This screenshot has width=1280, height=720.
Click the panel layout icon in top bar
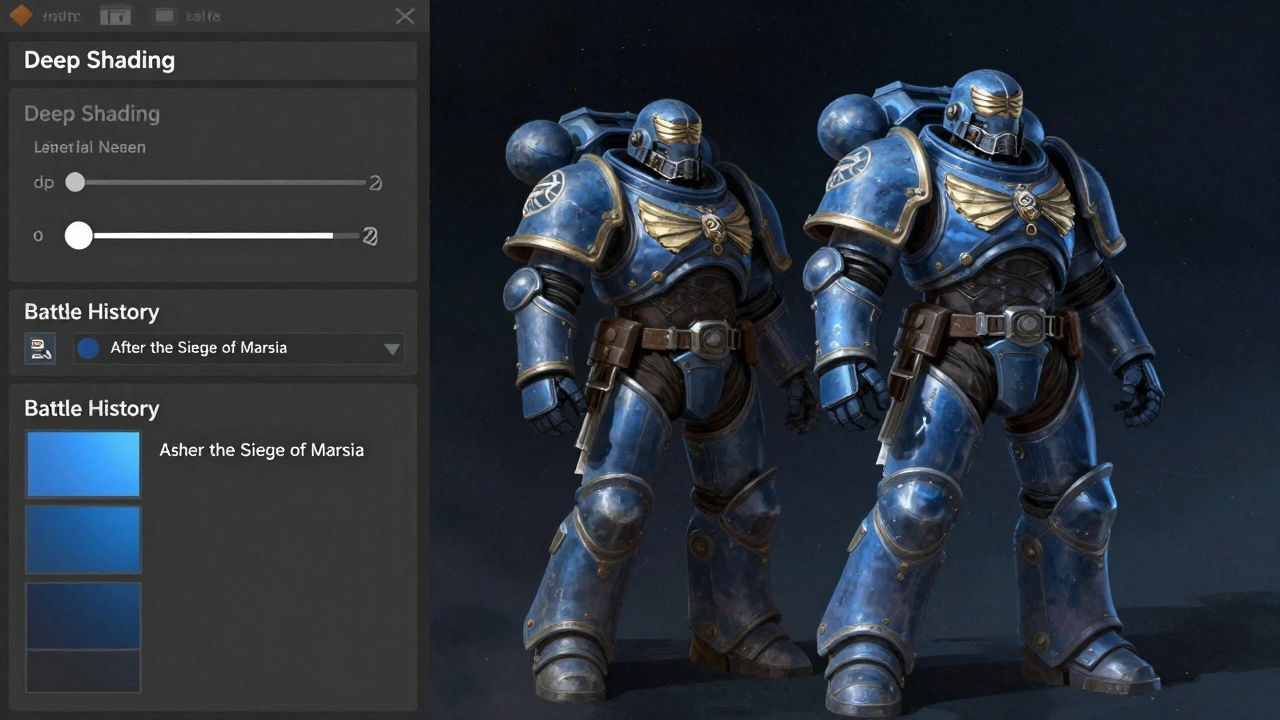[x=116, y=16]
